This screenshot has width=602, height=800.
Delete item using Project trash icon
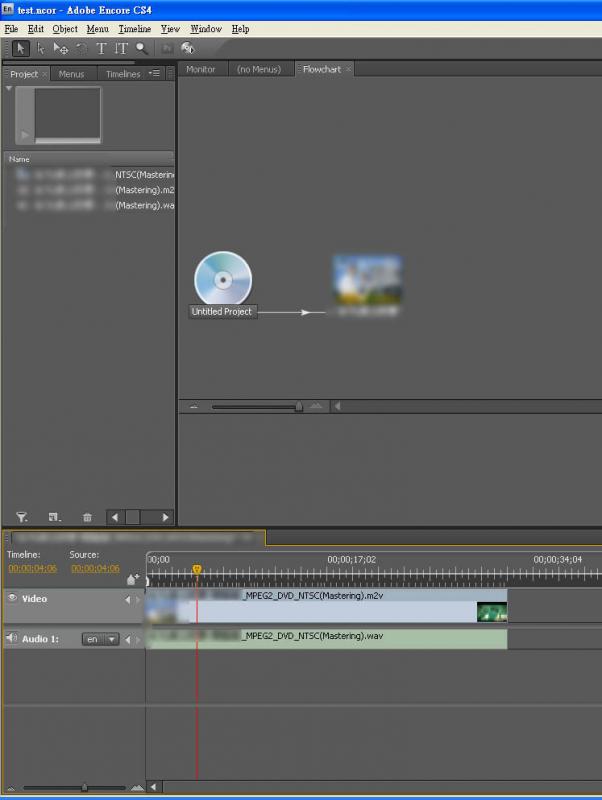click(x=87, y=517)
